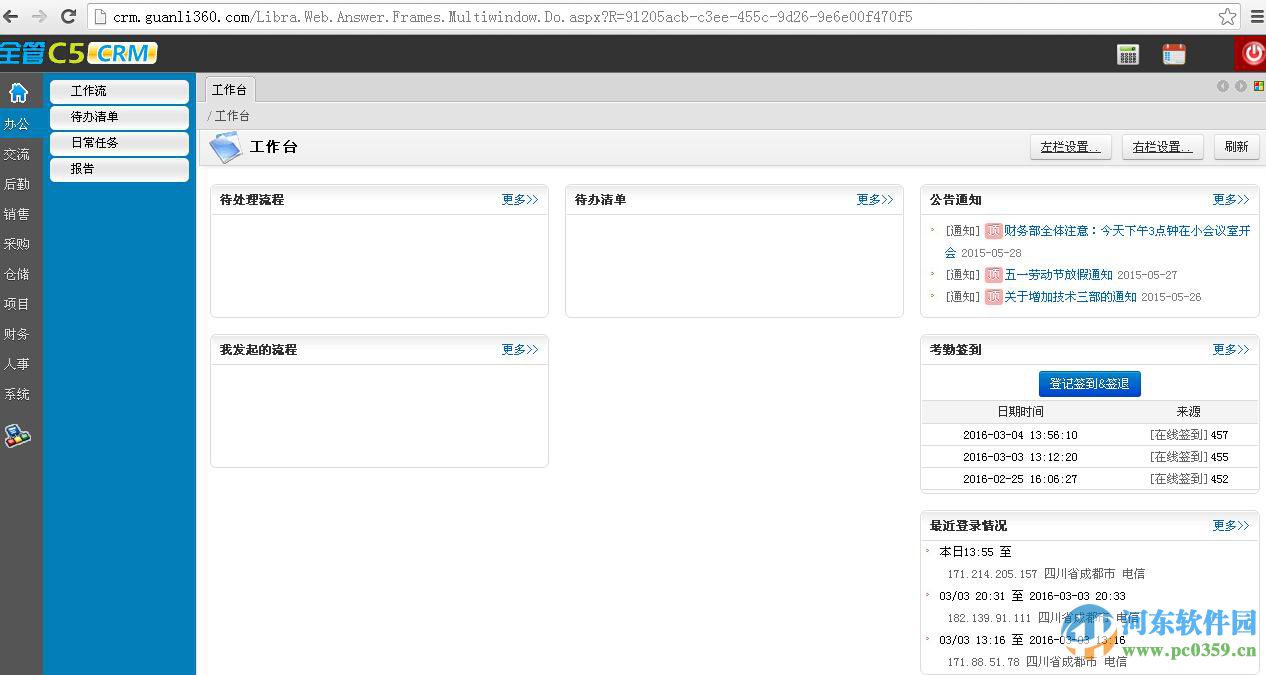Reload the page with the browser refresh icon
1266x675 pixels.
67,16
